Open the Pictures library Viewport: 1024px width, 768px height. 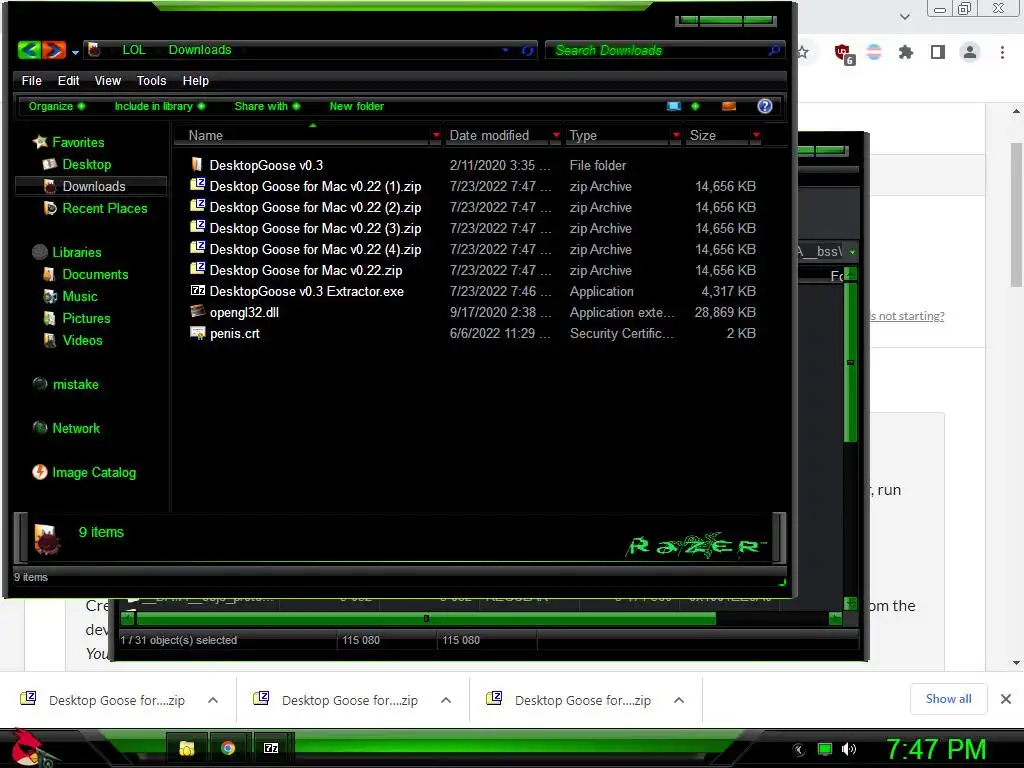(x=86, y=319)
